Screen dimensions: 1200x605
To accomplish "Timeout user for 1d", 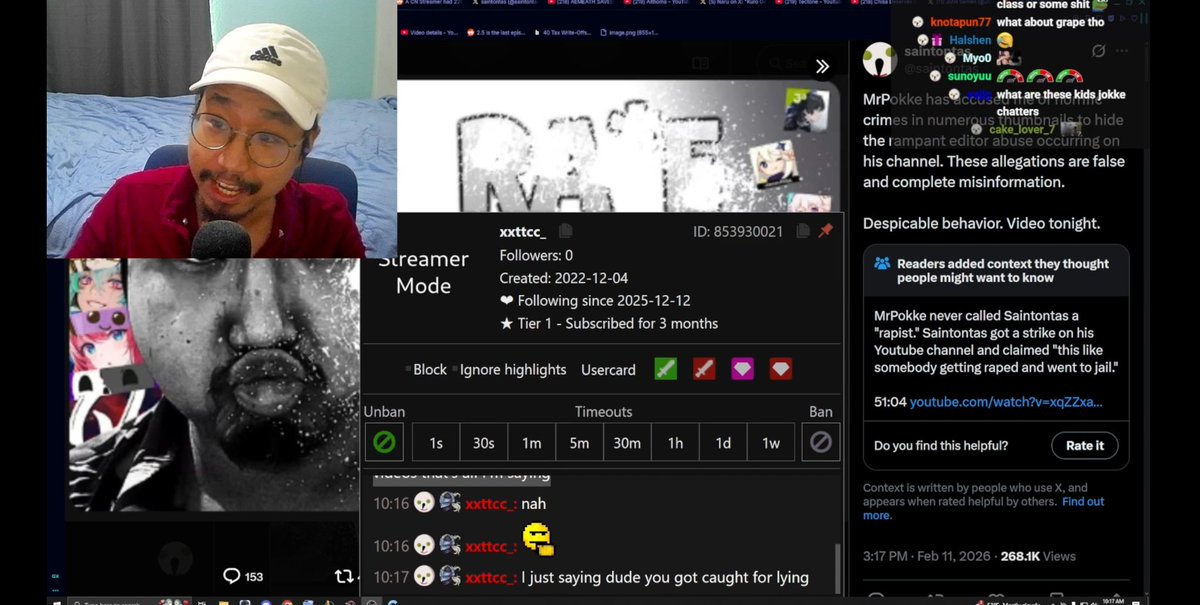I will pos(723,442).
